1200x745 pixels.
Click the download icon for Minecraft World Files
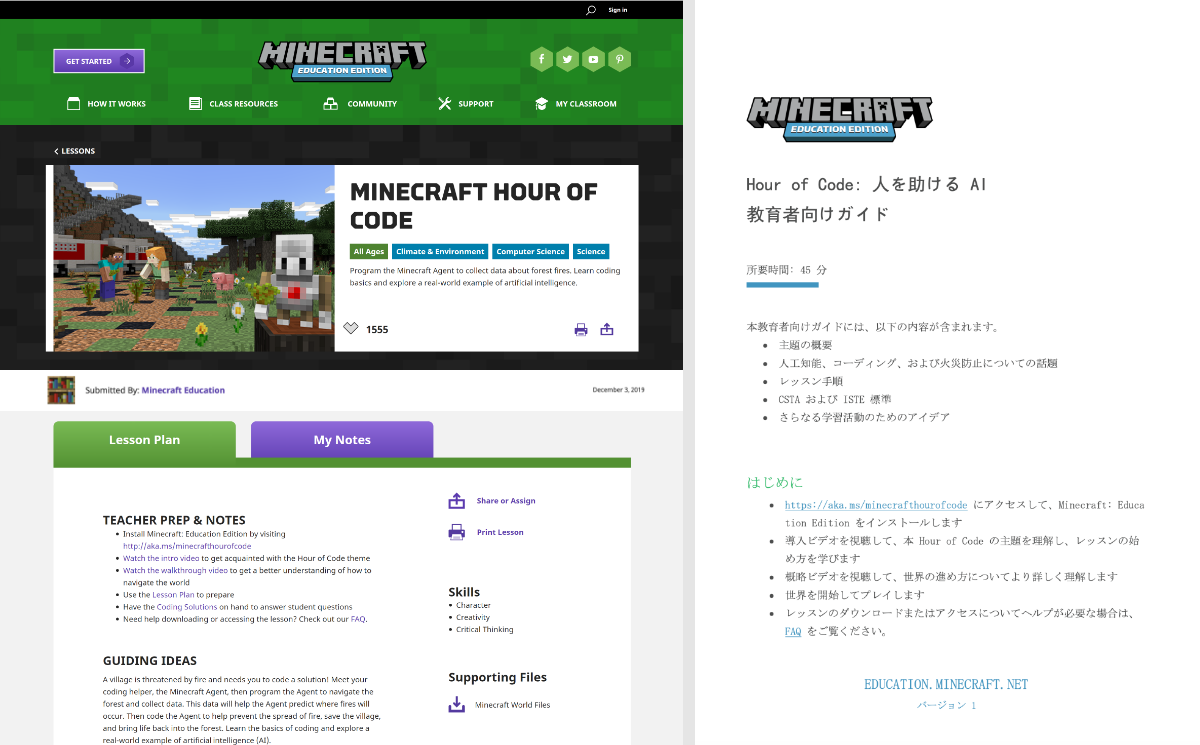456,704
